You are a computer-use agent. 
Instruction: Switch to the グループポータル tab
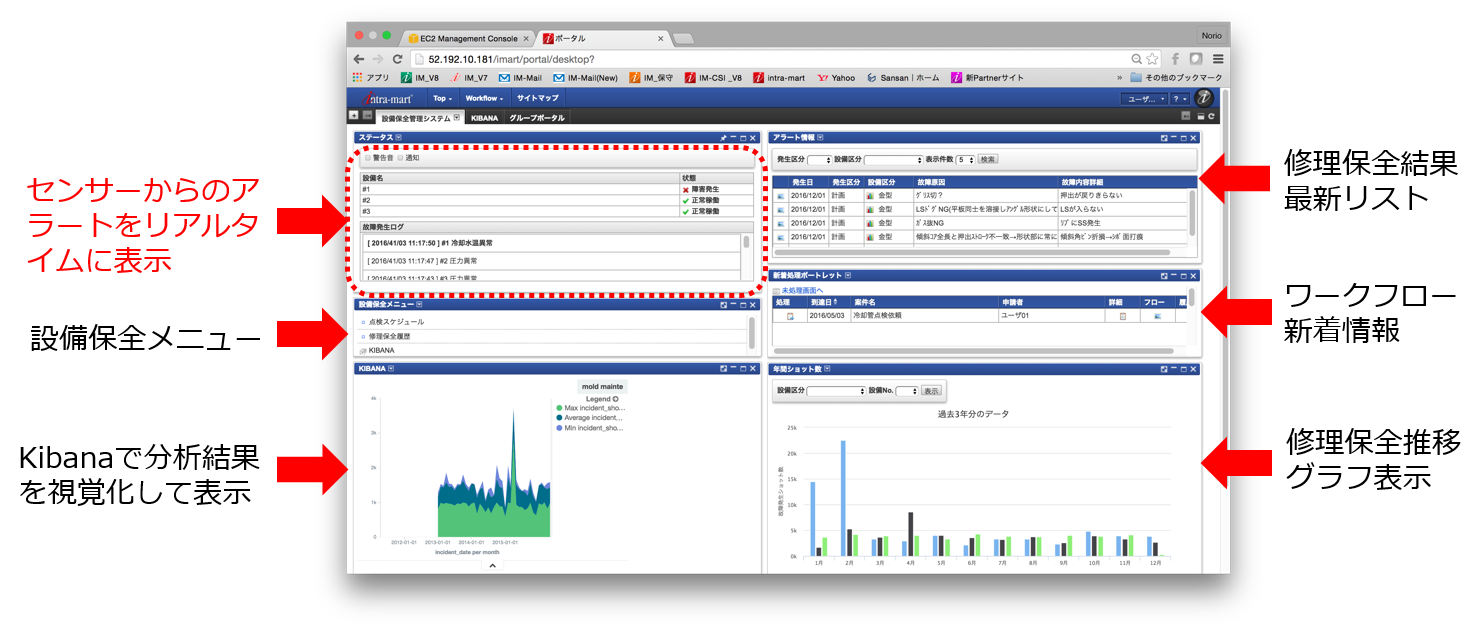coord(536,118)
